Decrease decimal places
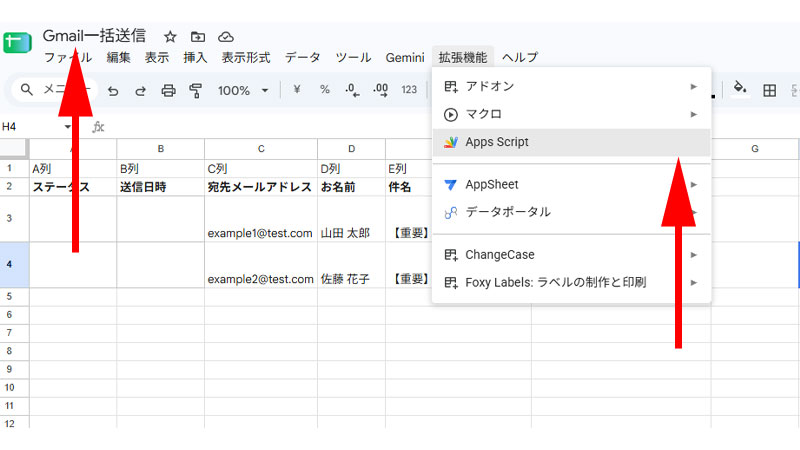The width and height of the screenshot is (800, 450). tap(352, 90)
